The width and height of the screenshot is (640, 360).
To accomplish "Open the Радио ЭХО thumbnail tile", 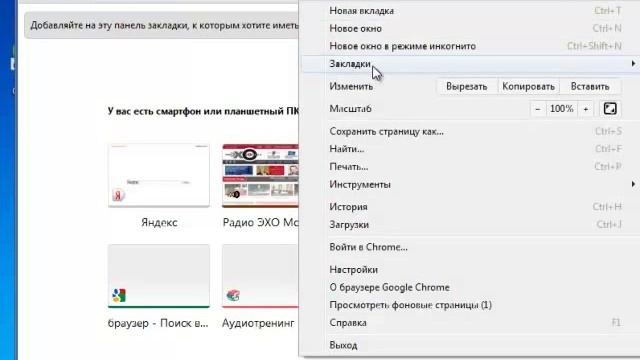I will click(x=260, y=175).
